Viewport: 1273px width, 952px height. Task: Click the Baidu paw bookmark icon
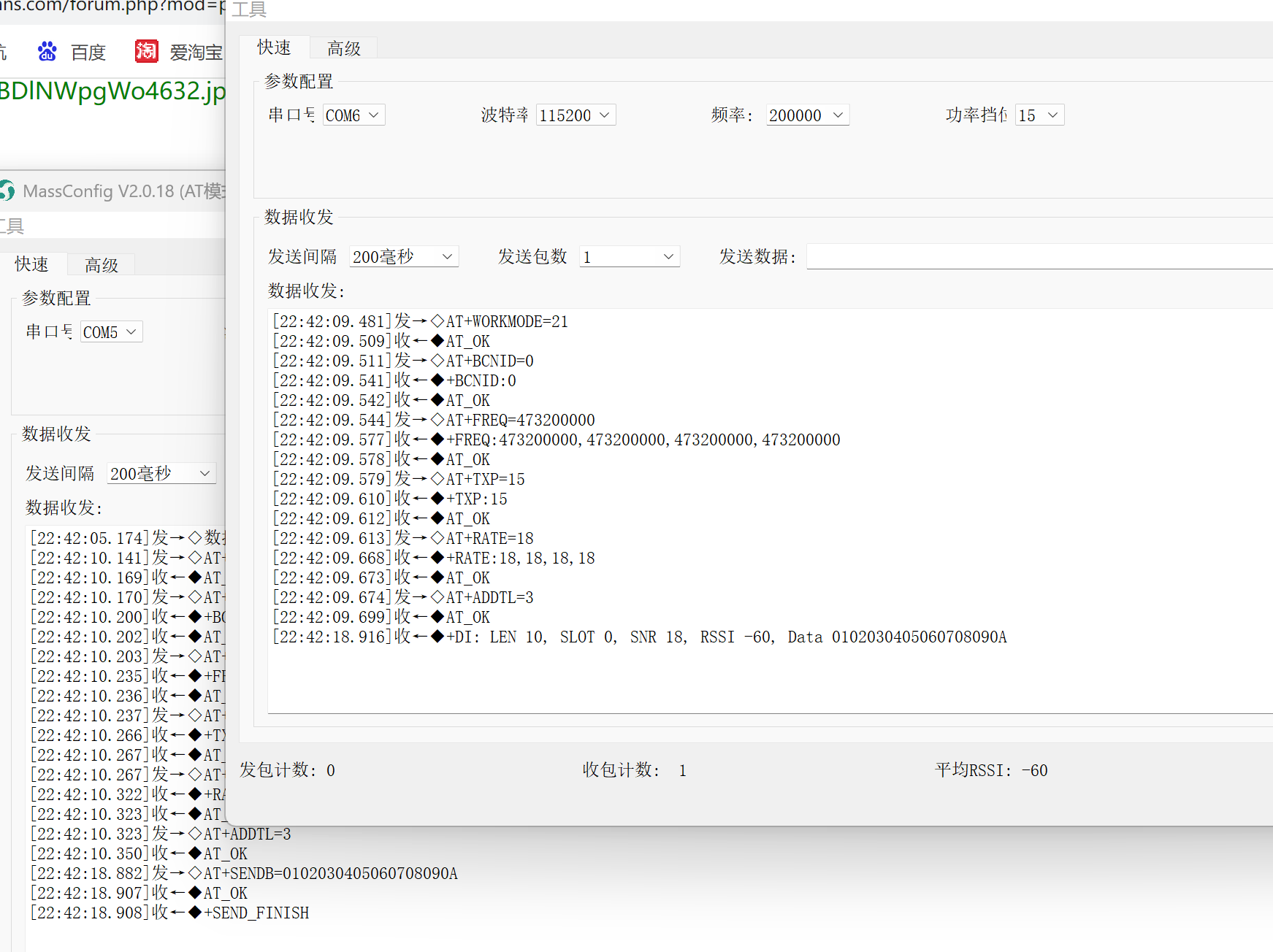coord(47,51)
